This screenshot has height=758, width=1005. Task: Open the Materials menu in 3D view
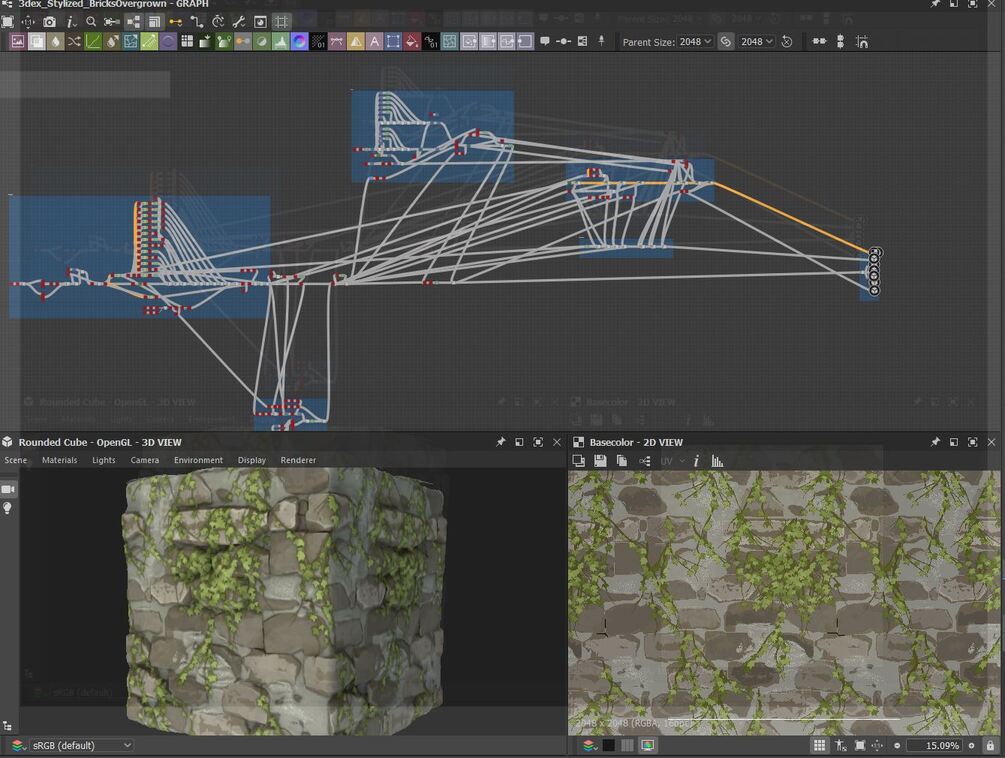coord(60,460)
